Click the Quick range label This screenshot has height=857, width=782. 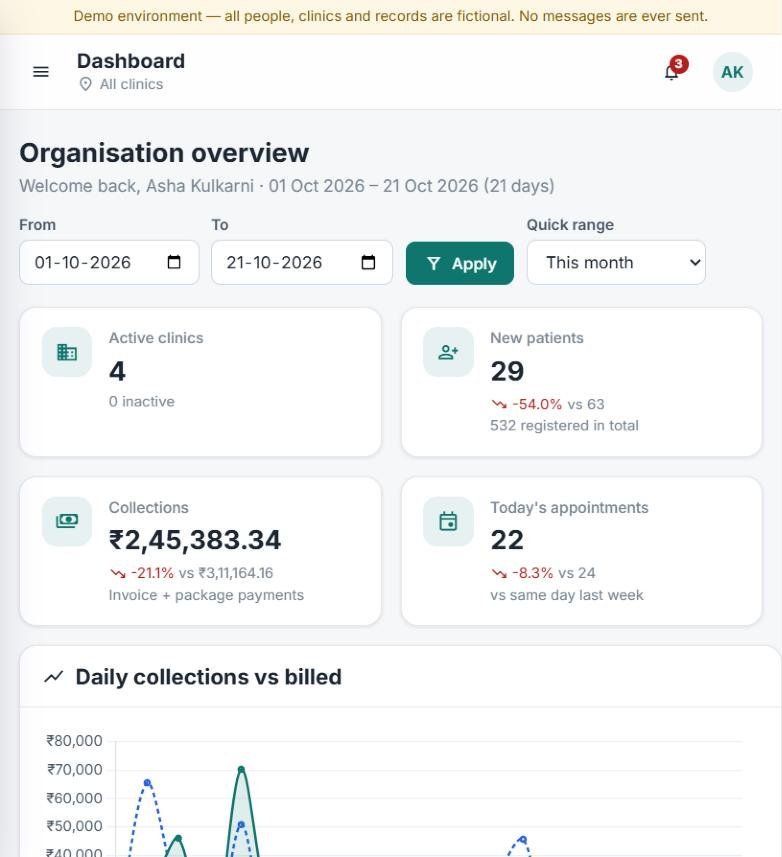point(570,225)
